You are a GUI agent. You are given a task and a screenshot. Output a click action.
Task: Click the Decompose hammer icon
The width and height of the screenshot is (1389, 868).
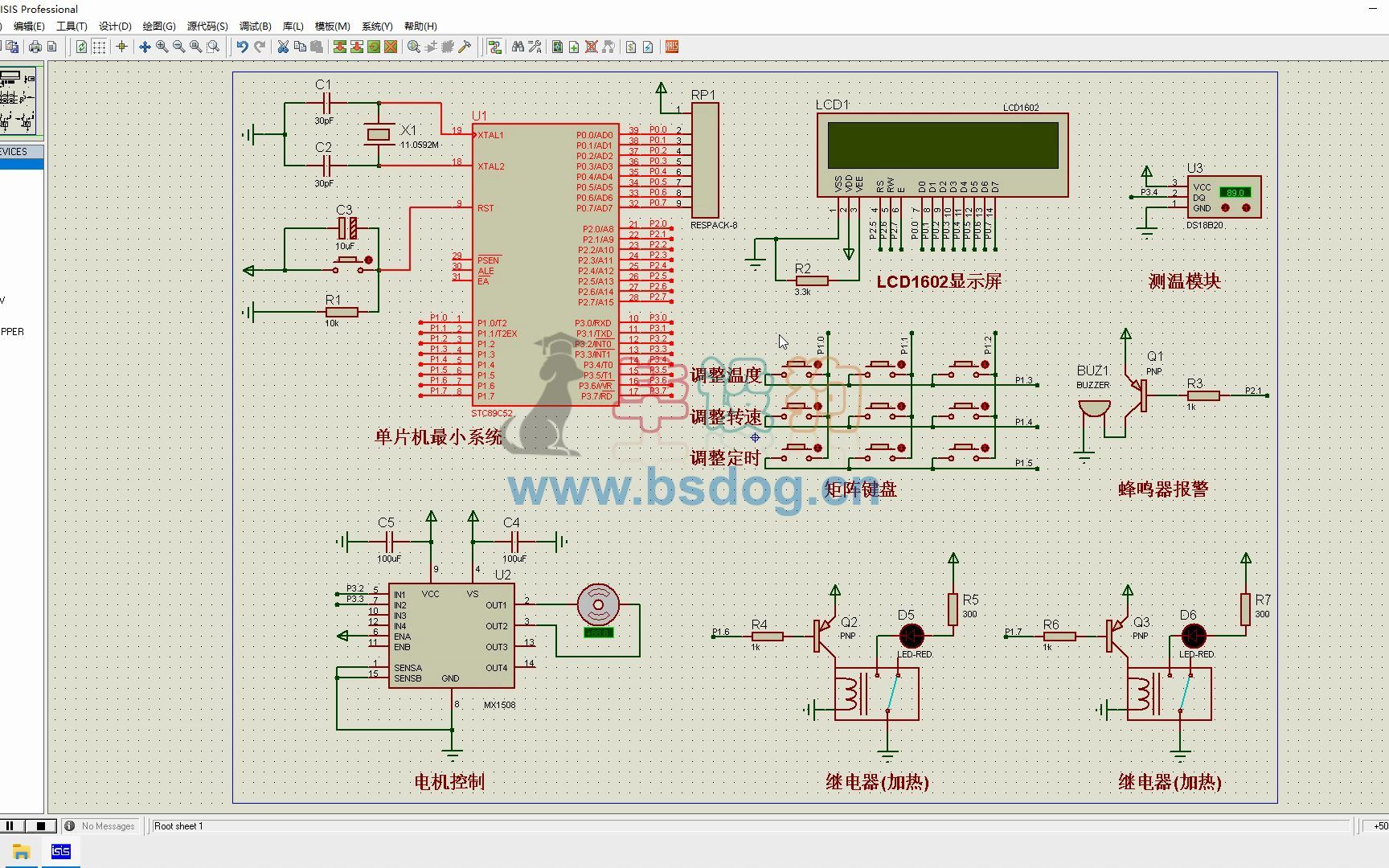tap(465, 47)
